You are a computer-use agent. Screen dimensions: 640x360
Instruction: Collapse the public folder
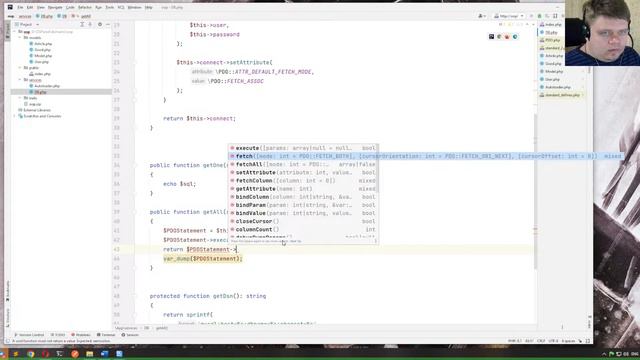click(x=20, y=68)
